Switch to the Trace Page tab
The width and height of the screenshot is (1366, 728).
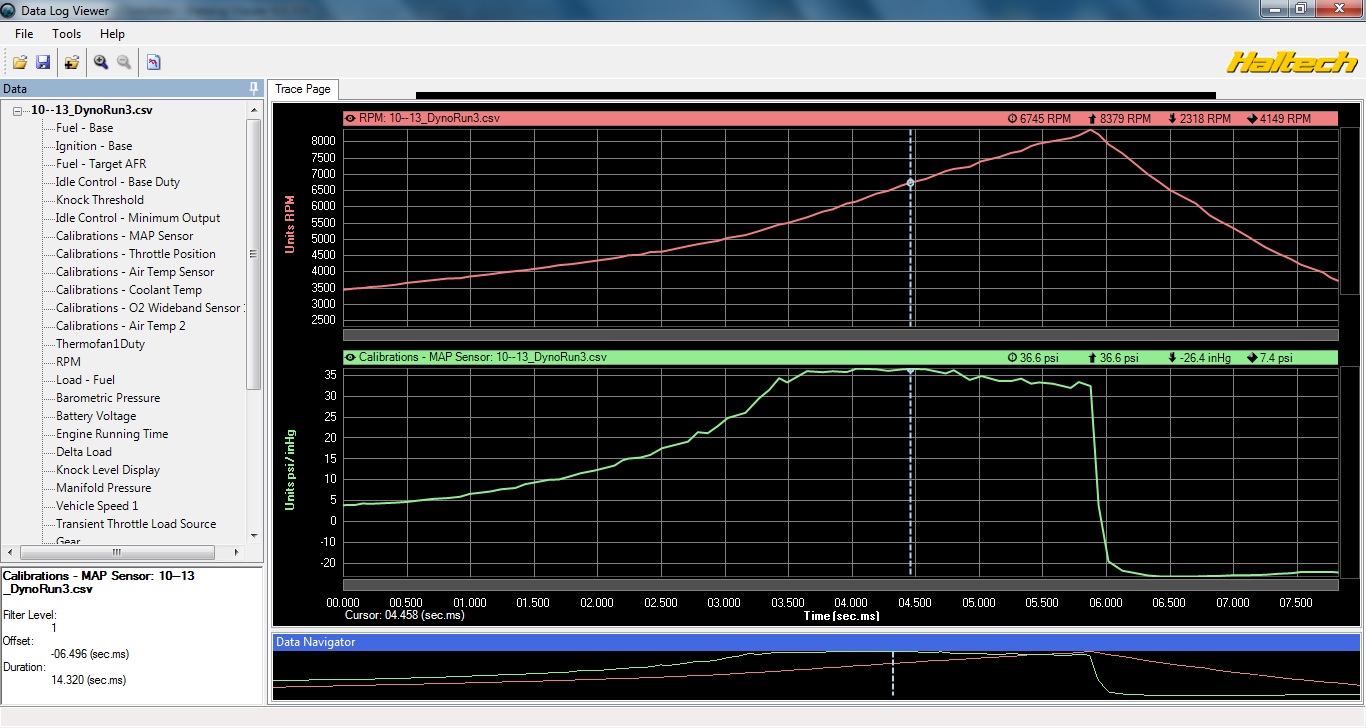click(303, 89)
